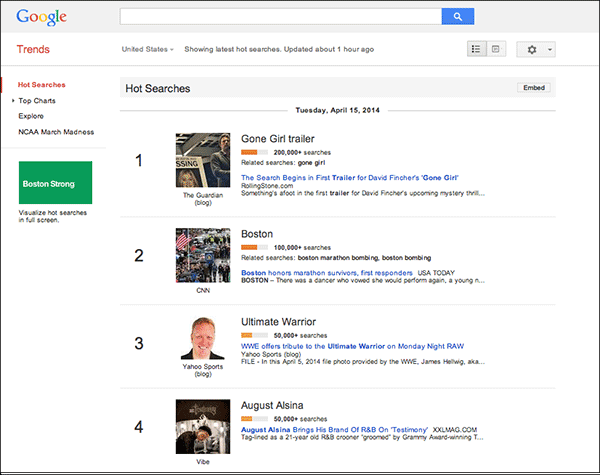Click the rank number 1
Image resolution: width=600 pixels, height=475 pixels.
(x=139, y=160)
